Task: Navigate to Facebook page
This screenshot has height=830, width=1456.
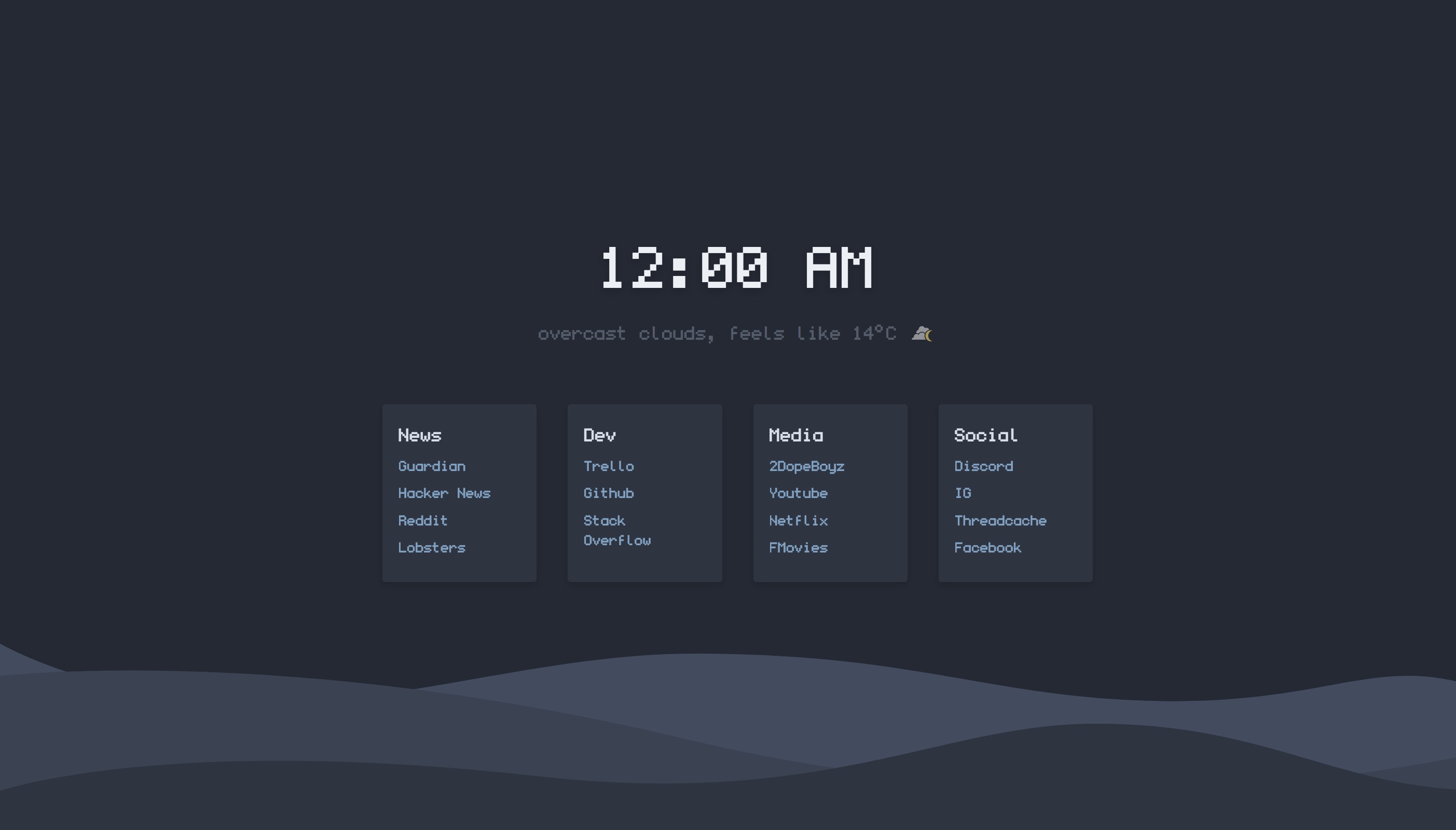Action: 987,547
